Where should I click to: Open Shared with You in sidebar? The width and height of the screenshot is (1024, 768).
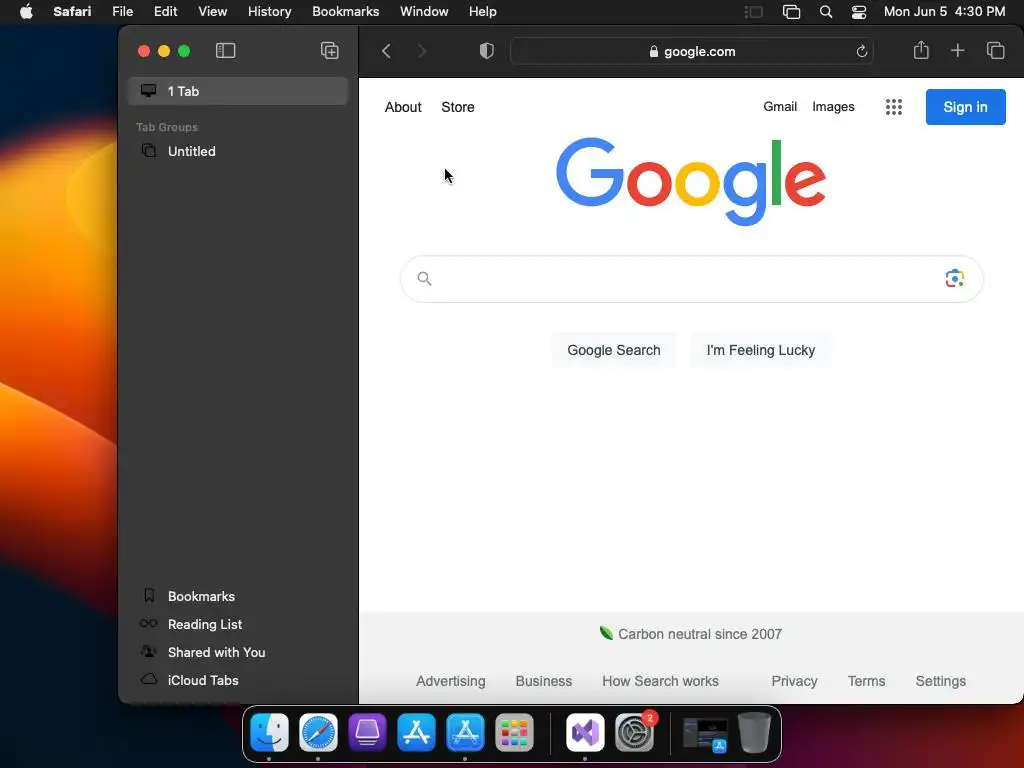[238, 652]
